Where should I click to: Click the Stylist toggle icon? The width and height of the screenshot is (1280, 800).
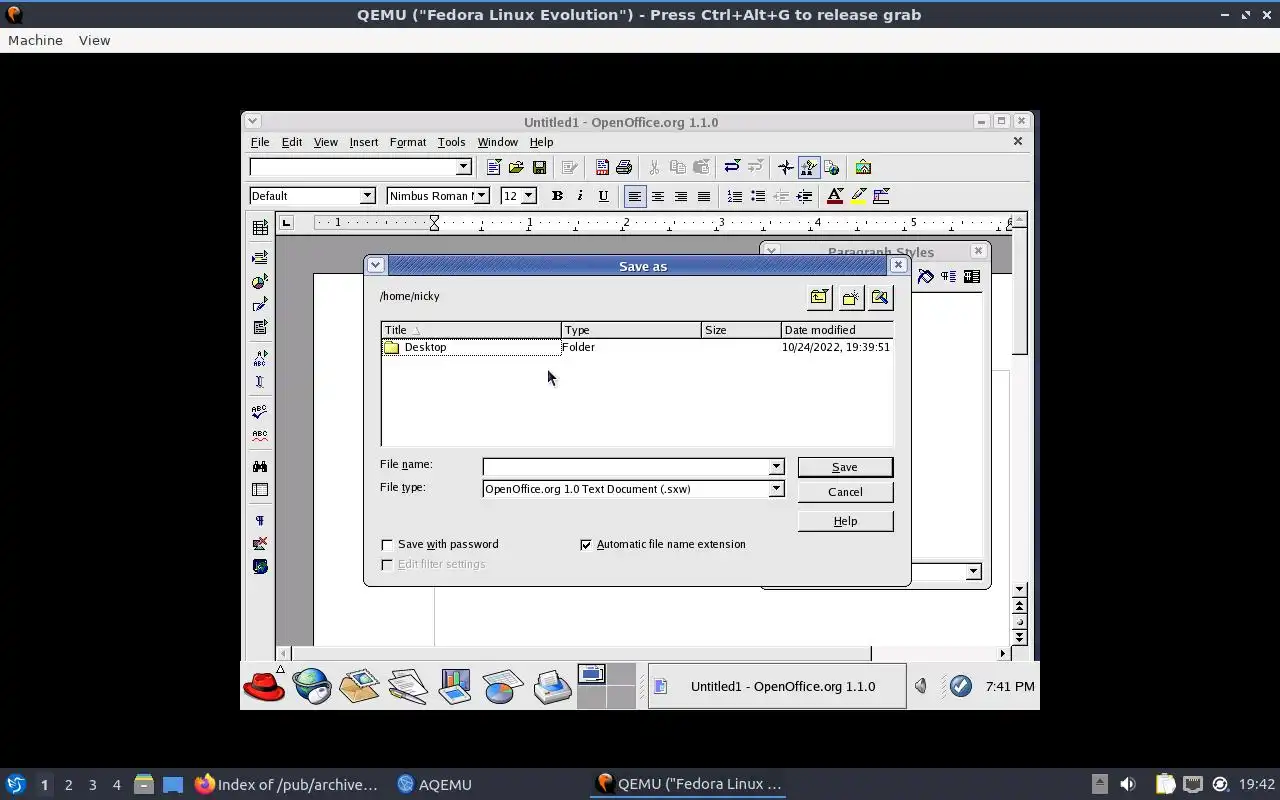click(808, 167)
